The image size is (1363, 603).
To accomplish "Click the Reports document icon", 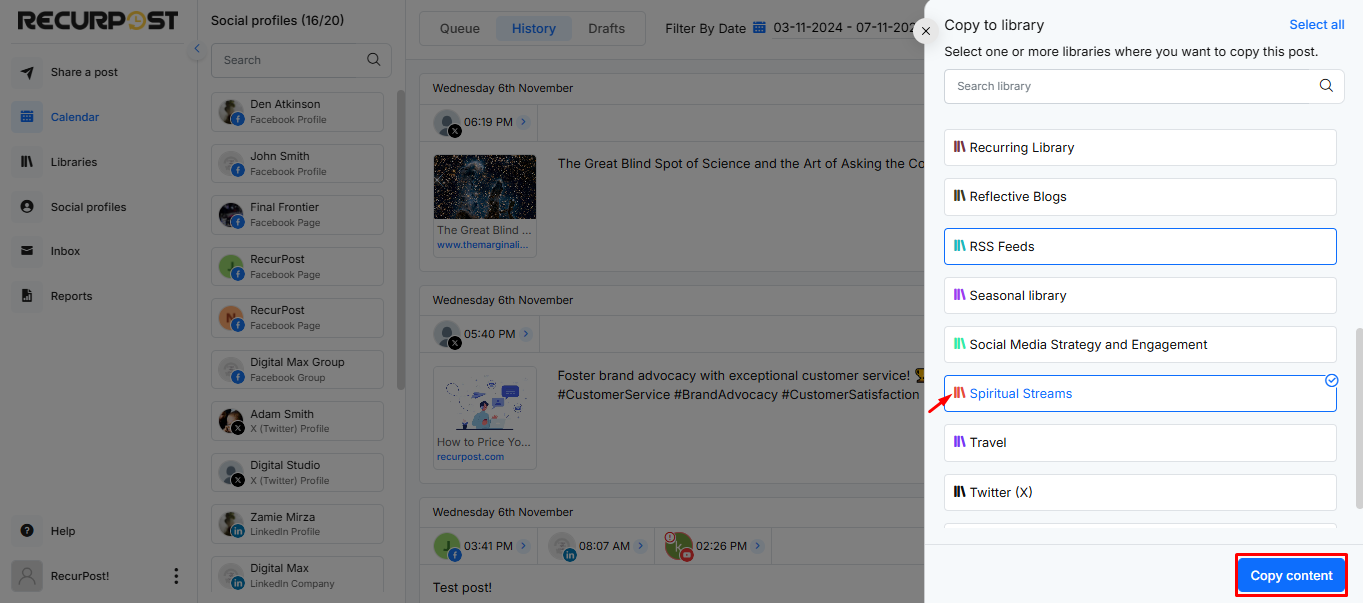I will pos(27,296).
